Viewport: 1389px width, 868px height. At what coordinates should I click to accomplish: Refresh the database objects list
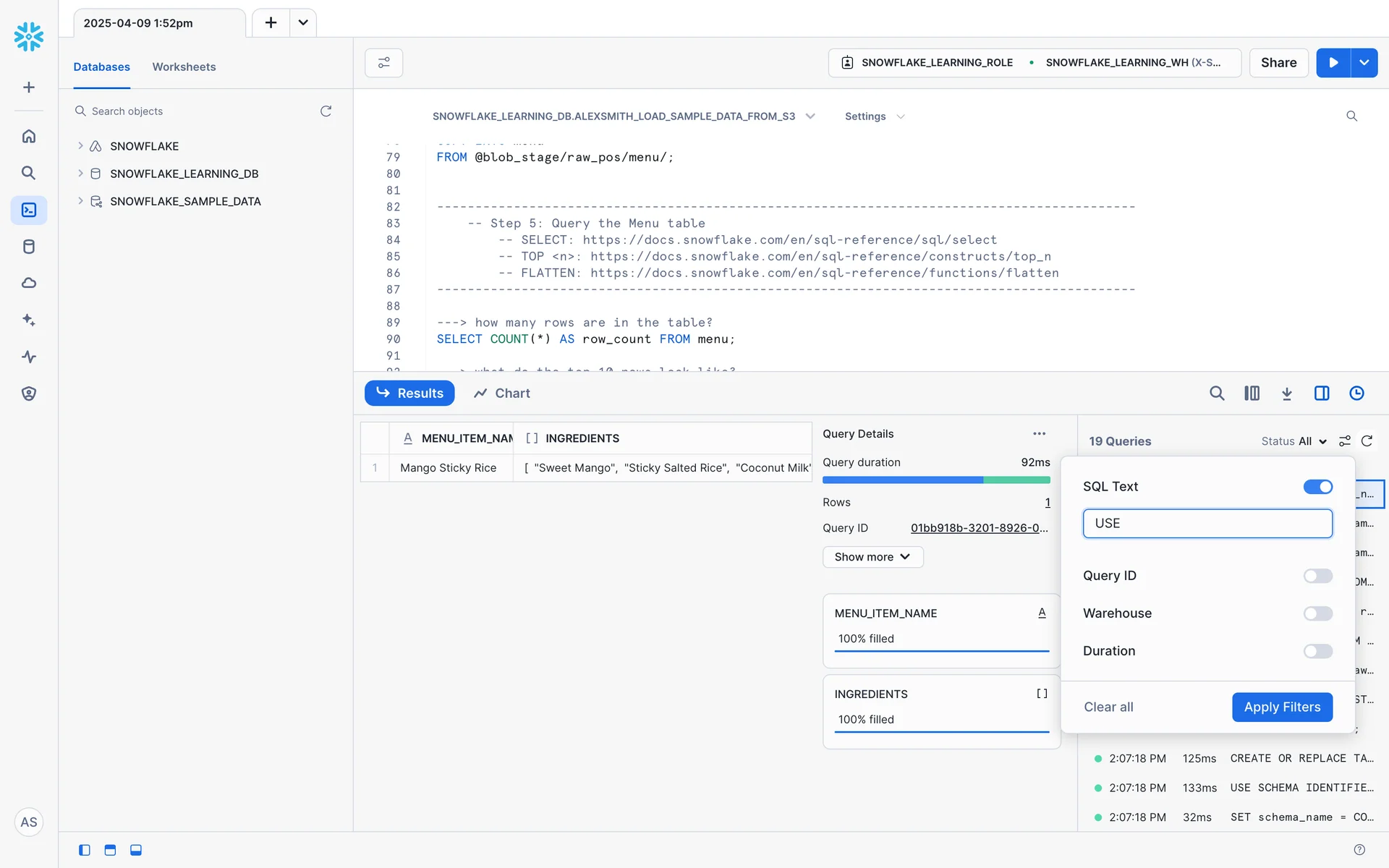tap(326, 111)
